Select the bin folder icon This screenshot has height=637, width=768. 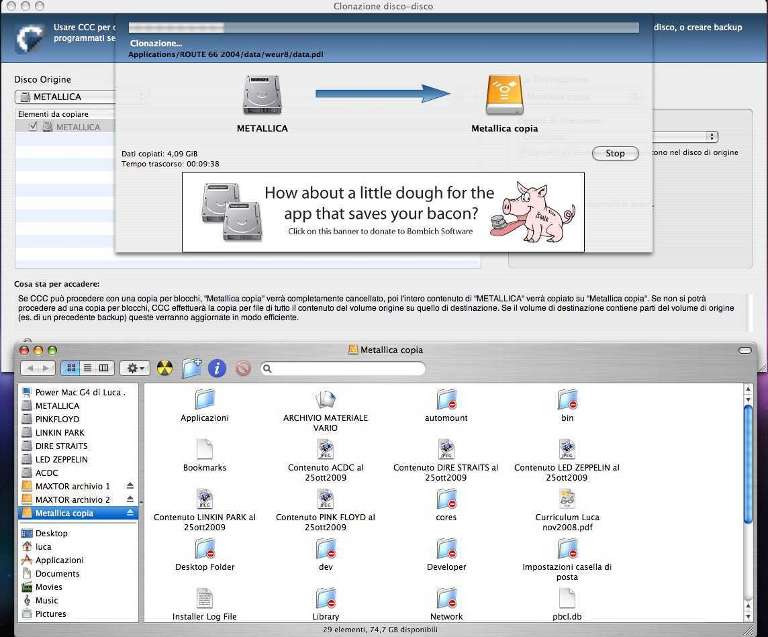567,400
